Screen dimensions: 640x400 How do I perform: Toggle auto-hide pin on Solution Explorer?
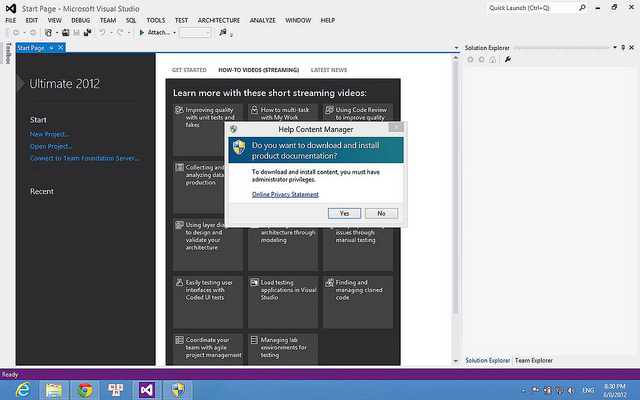click(623, 48)
